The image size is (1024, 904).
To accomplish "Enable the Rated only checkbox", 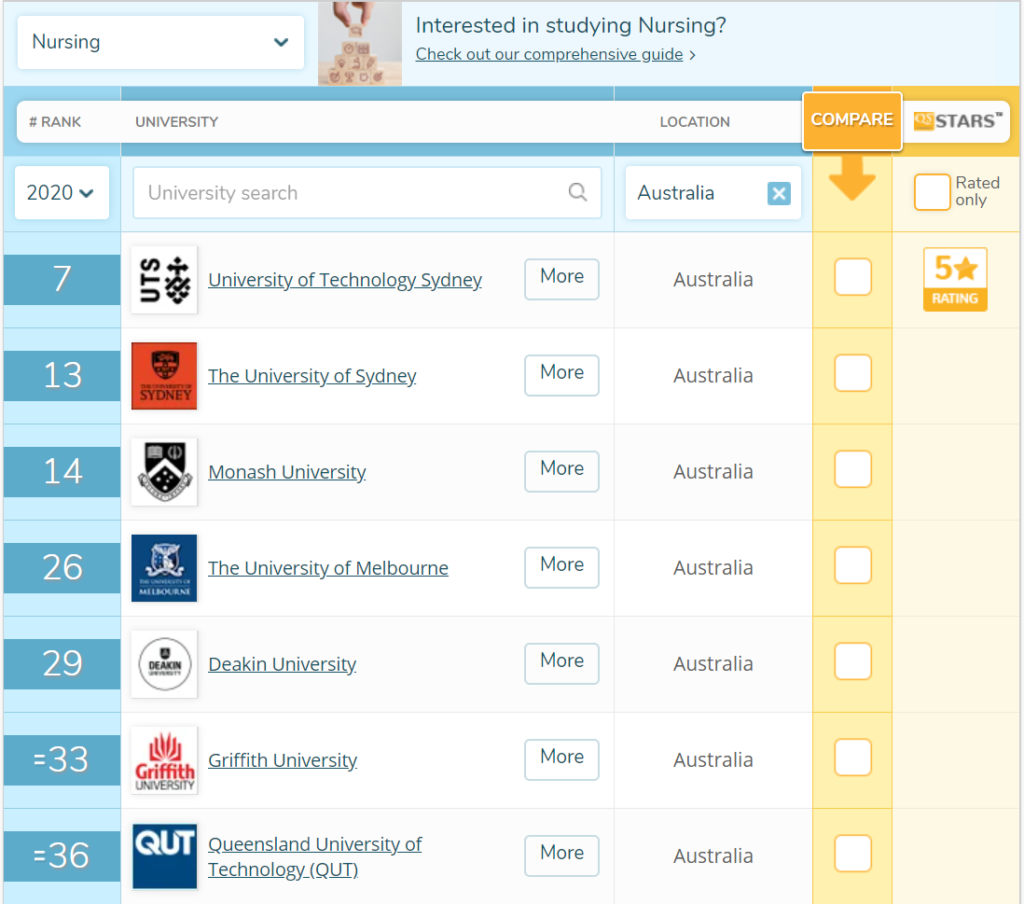I will point(932,192).
